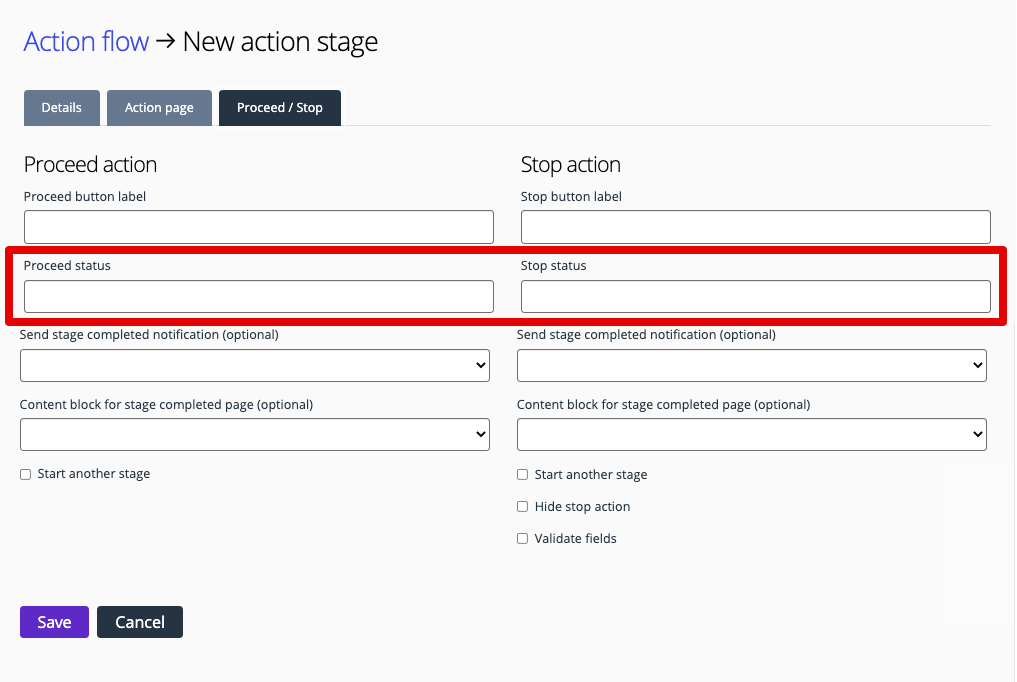The width and height of the screenshot is (1017, 682).
Task: Open Content block dropdown under Stop action
Action: (751, 434)
